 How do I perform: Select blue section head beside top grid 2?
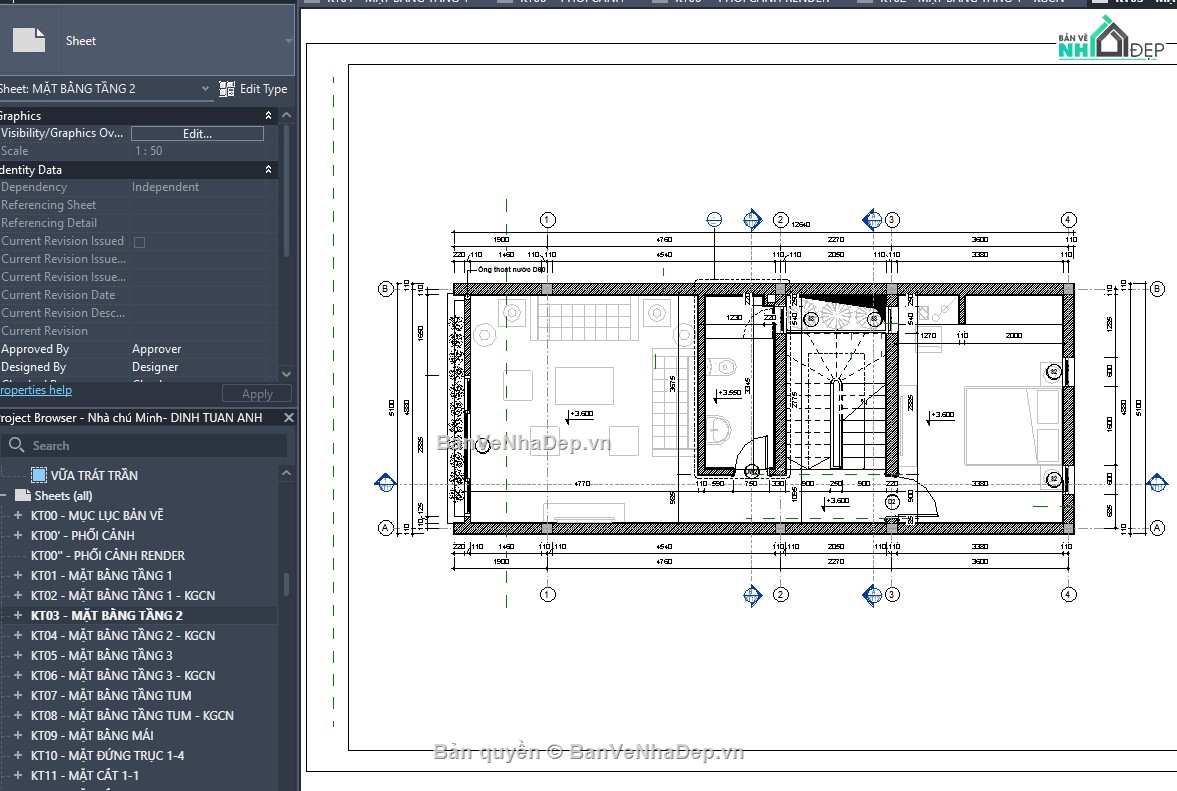pos(752,219)
